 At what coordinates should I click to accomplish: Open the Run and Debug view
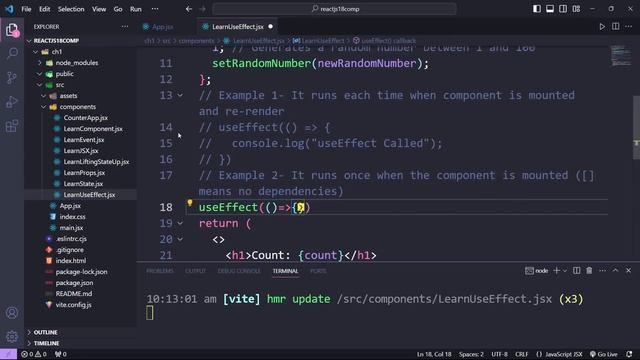(12, 102)
